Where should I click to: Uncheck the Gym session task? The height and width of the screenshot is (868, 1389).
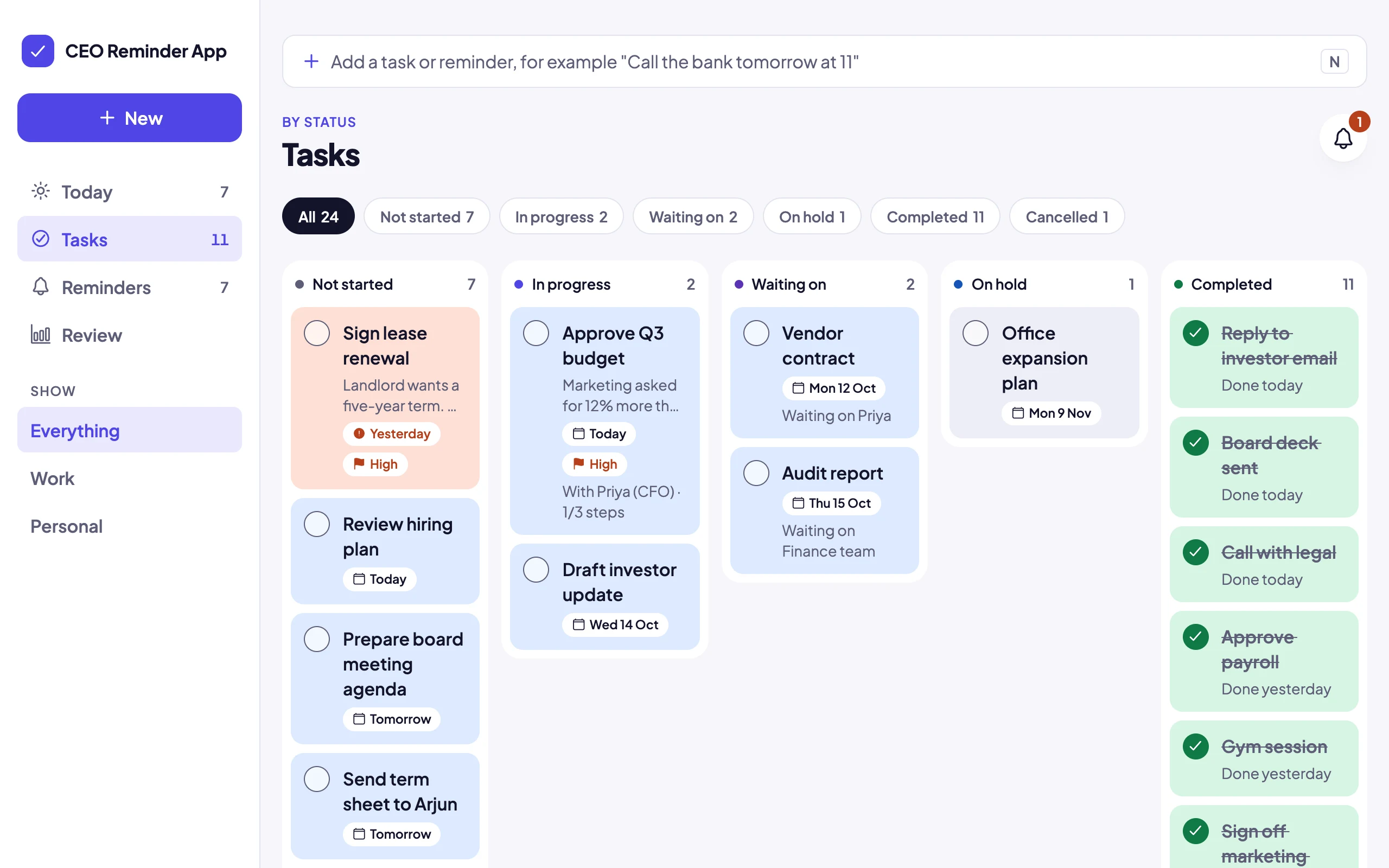(x=1196, y=746)
